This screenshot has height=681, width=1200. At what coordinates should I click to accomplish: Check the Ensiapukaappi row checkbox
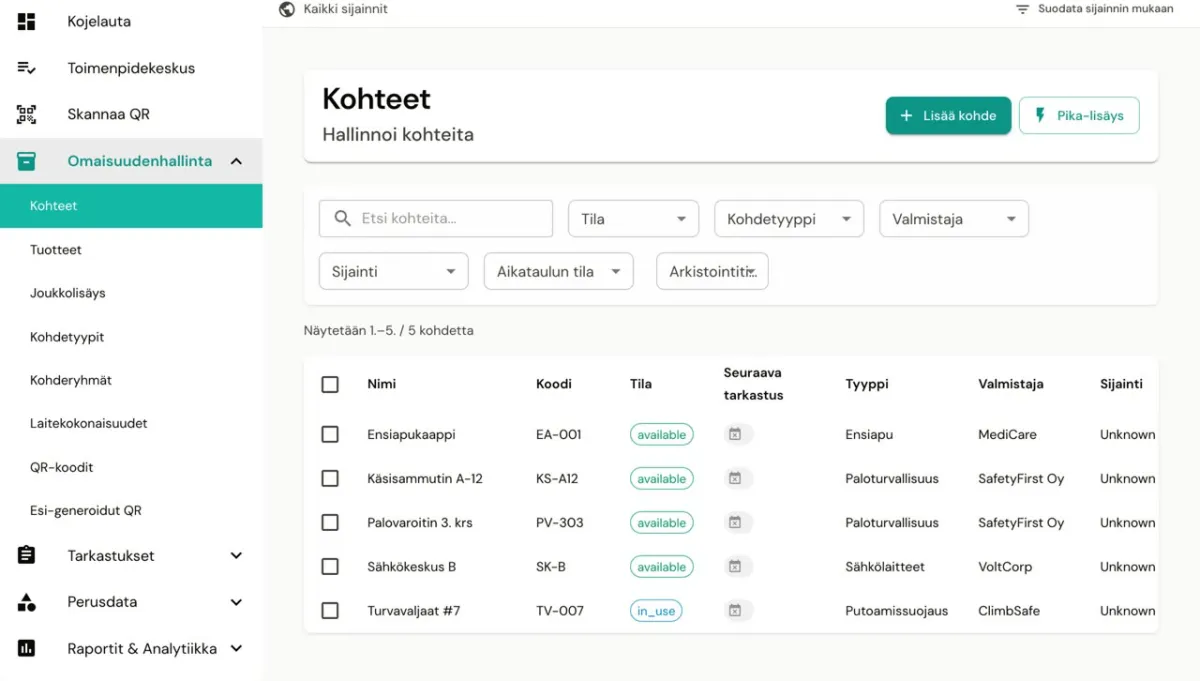point(330,435)
